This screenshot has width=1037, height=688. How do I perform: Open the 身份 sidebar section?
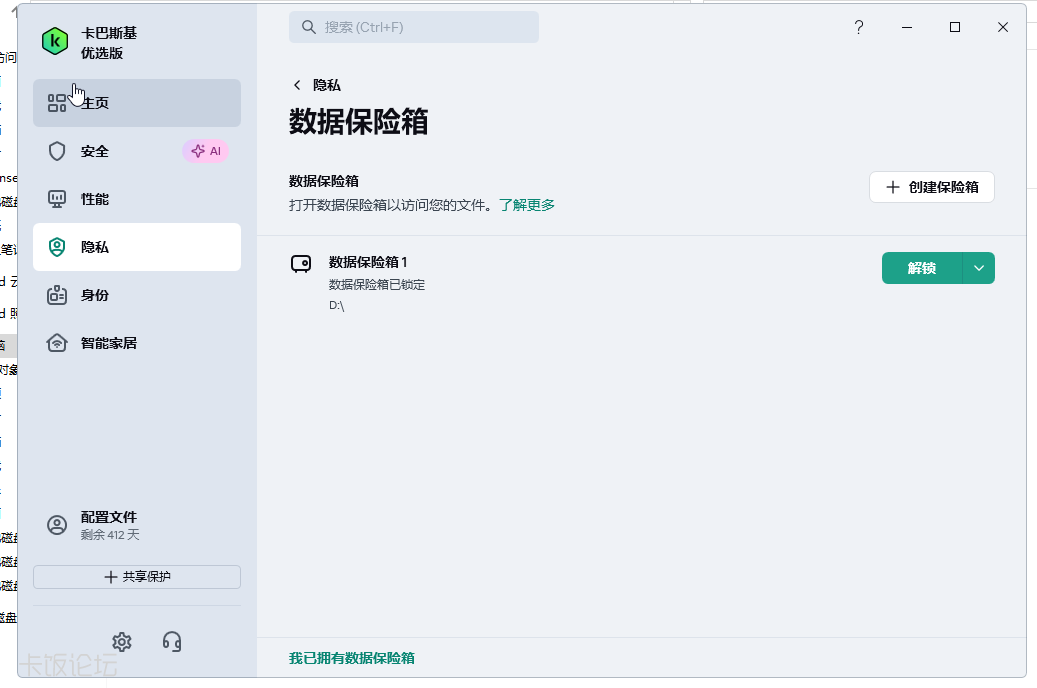pos(137,295)
